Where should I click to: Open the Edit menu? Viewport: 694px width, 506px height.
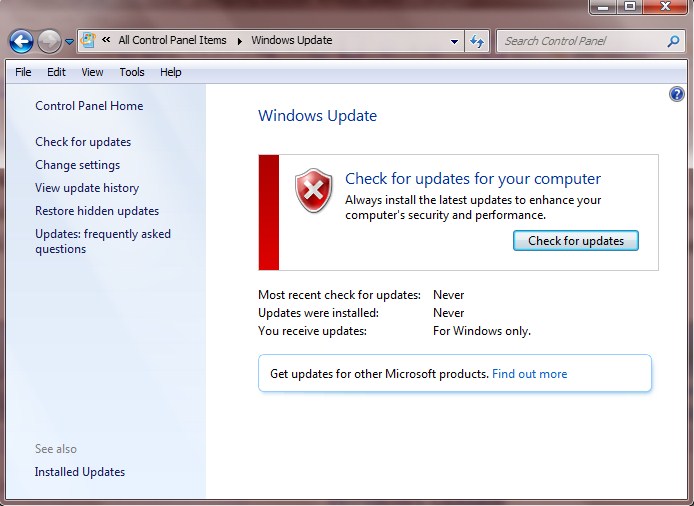(x=56, y=72)
